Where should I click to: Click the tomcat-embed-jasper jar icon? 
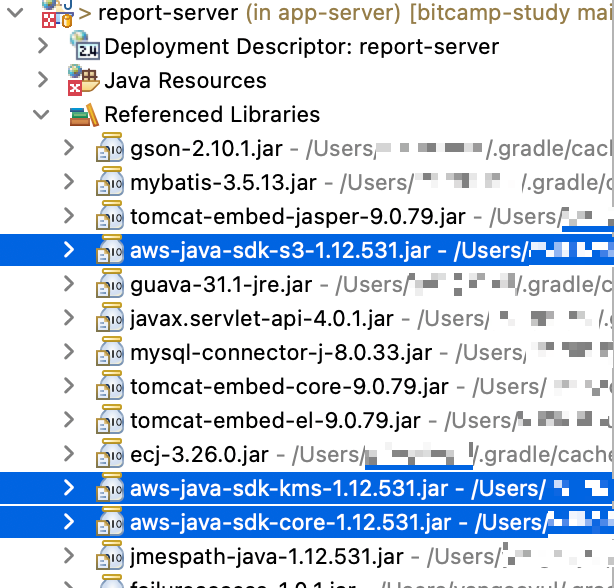pyautogui.click(x=110, y=215)
